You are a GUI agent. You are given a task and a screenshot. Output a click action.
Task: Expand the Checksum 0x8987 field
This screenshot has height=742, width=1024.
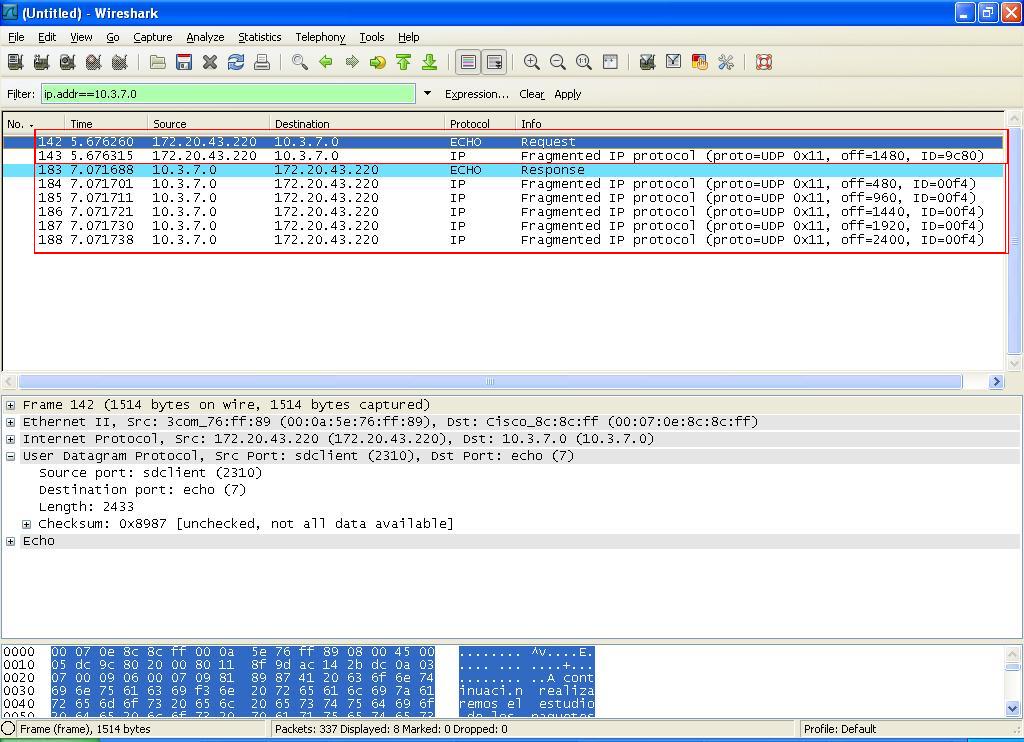click(26, 524)
